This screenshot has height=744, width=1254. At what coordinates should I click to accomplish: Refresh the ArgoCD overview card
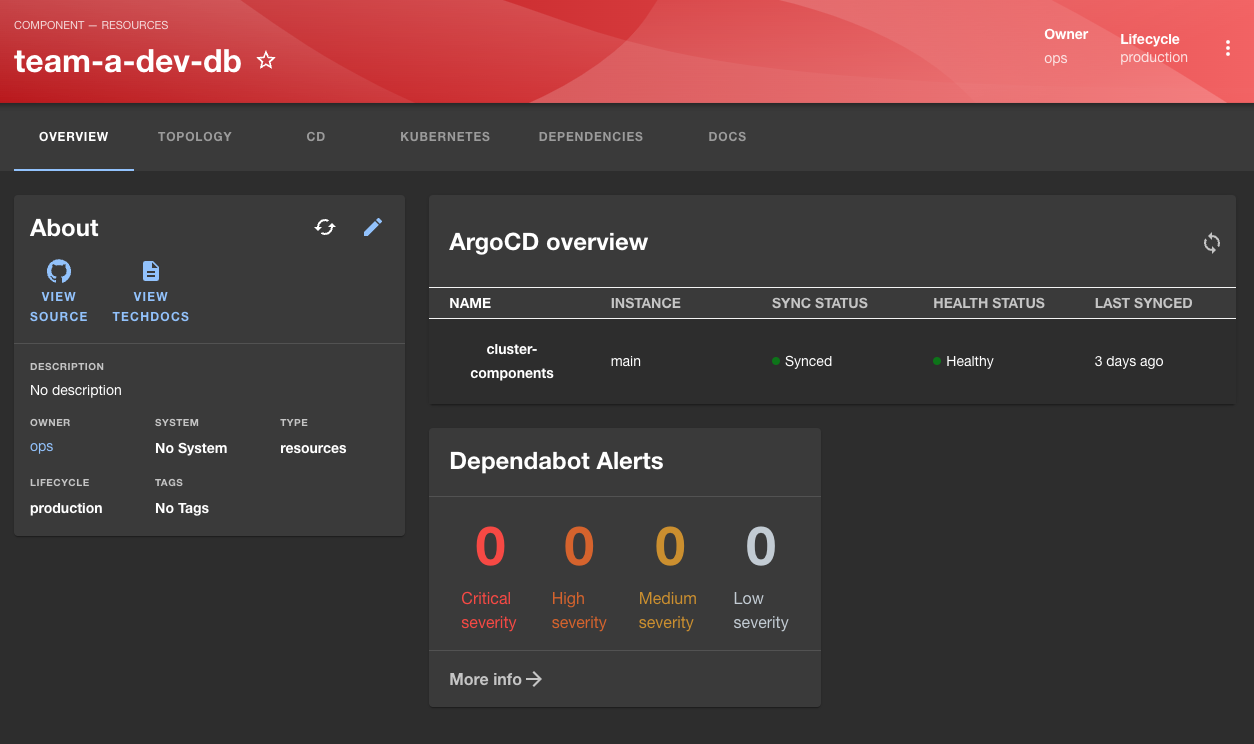point(1211,243)
